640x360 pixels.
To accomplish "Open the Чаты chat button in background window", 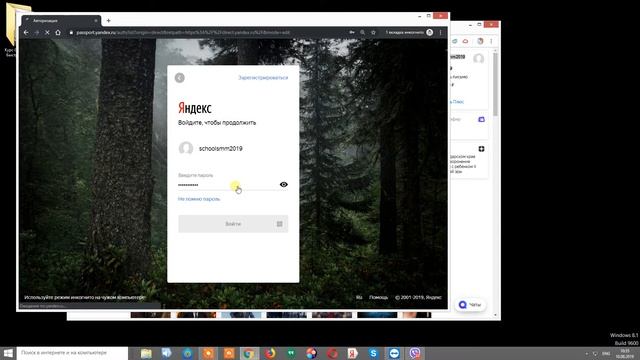I will click(470, 304).
